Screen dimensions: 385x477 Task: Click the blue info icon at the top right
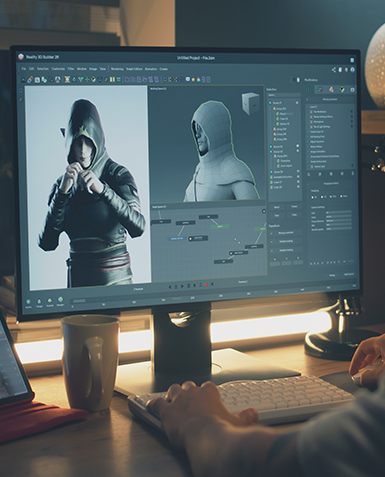[352, 70]
